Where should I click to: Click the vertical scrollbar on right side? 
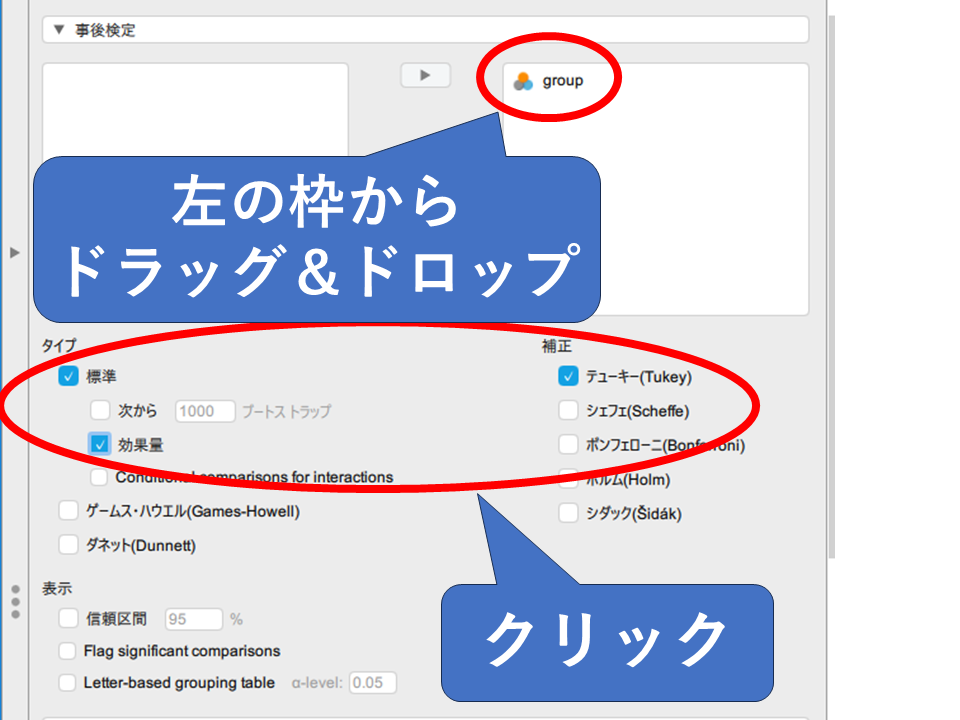point(832,280)
